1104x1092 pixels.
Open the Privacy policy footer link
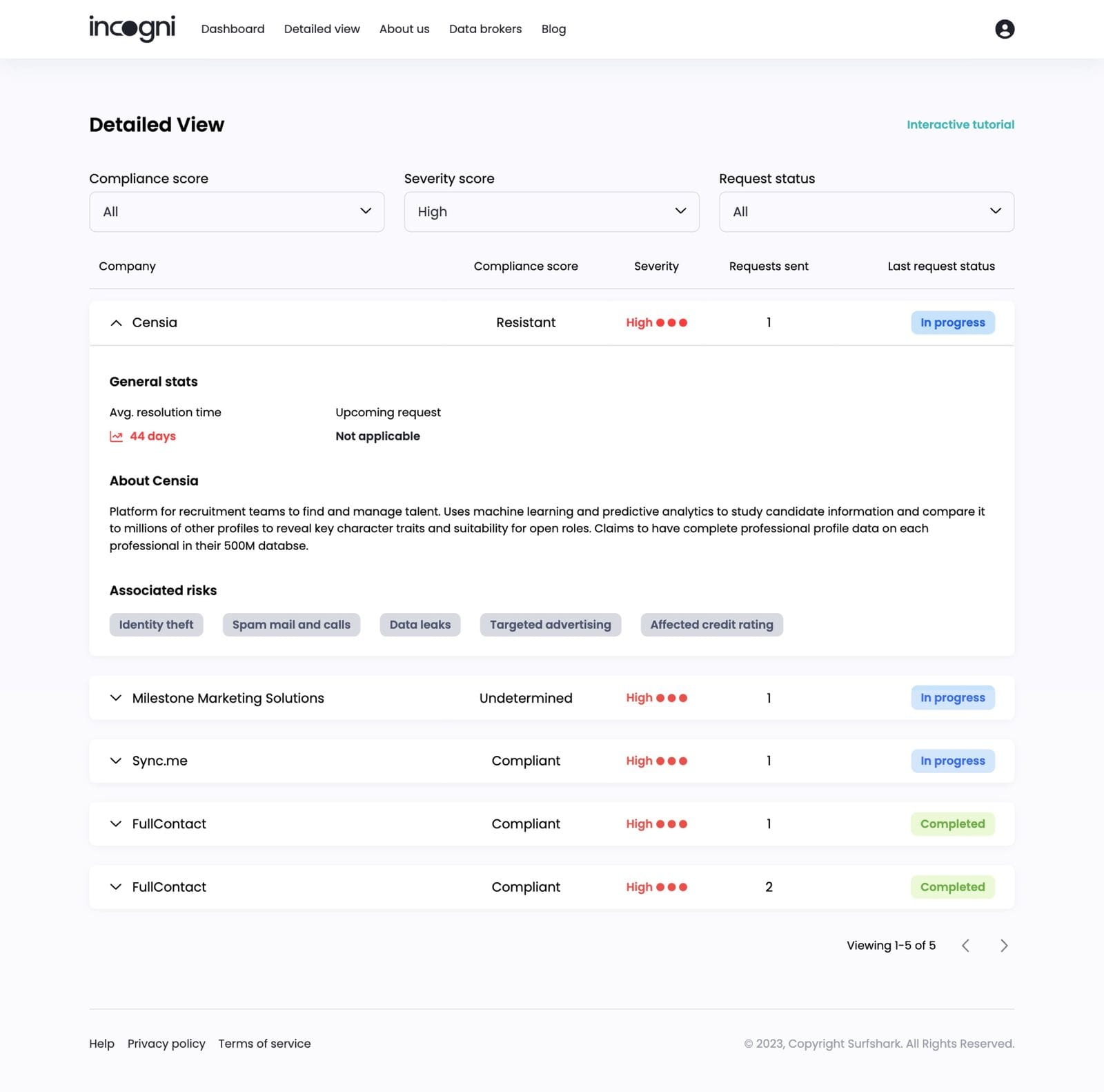[x=166, y=1044]
